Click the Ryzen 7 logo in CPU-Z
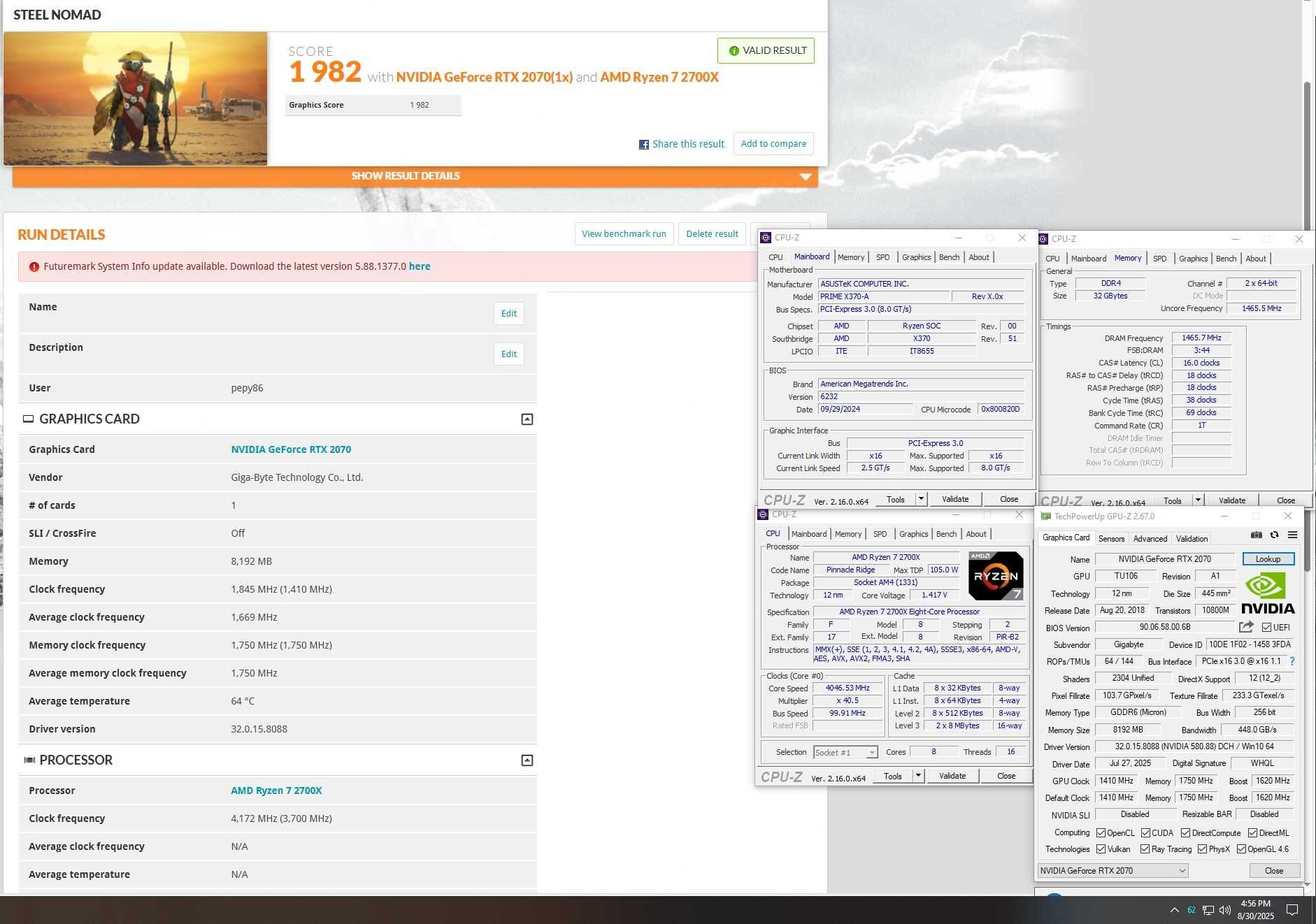1316x924 pixels. (996, 576)
